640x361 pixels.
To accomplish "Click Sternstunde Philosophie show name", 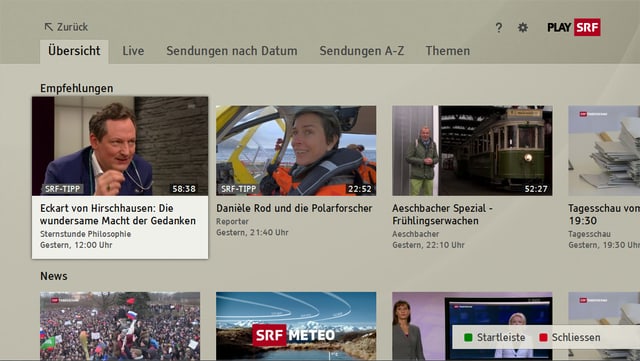I will click(86, 234).
